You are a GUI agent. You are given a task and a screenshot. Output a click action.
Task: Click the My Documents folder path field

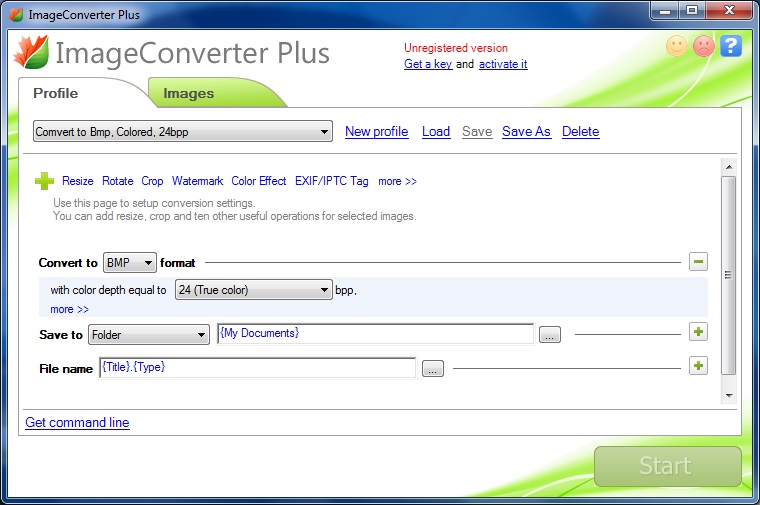(x=376, y=333)
